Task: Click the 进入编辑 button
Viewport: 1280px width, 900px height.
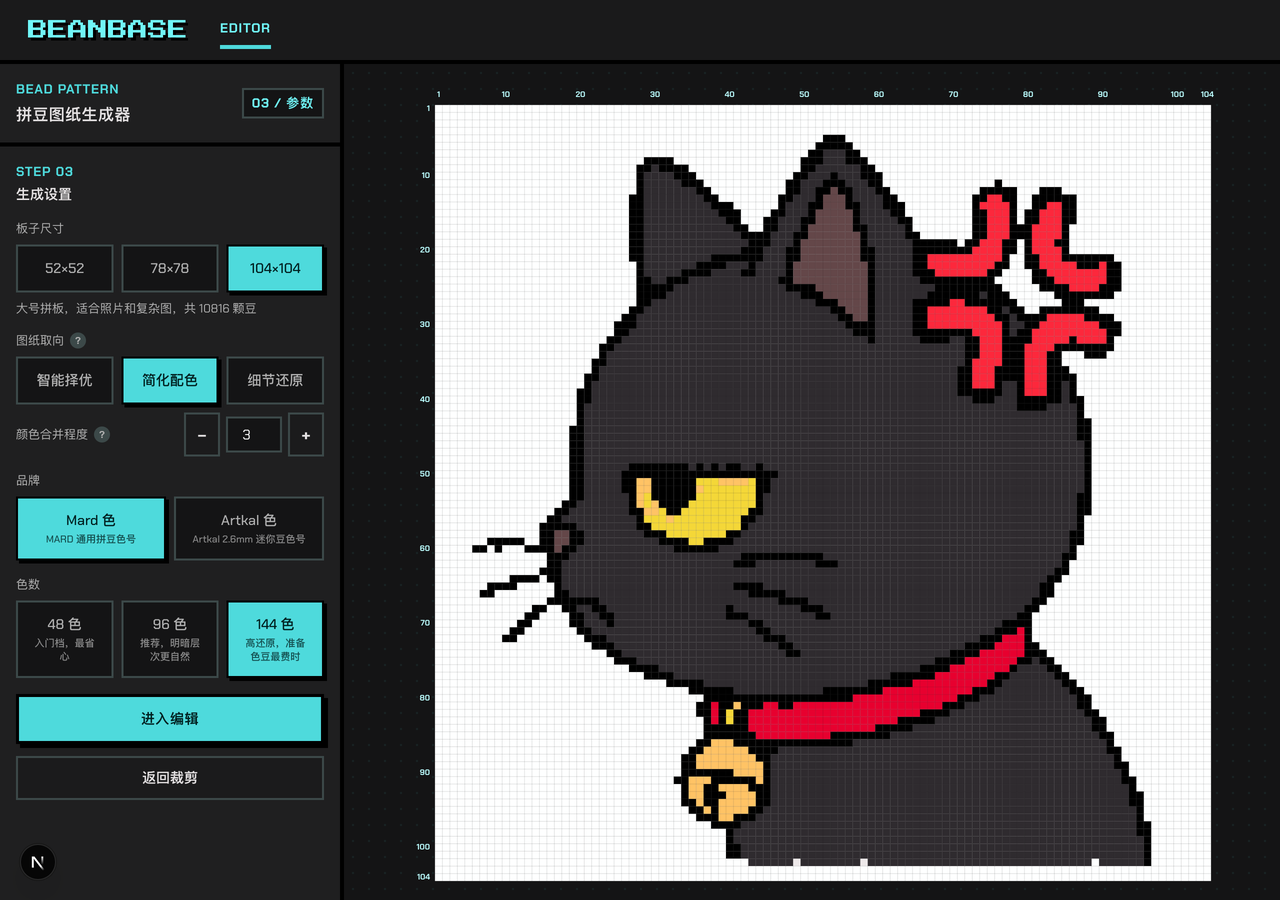Action: pyautogui.click(x=170, y=719)
